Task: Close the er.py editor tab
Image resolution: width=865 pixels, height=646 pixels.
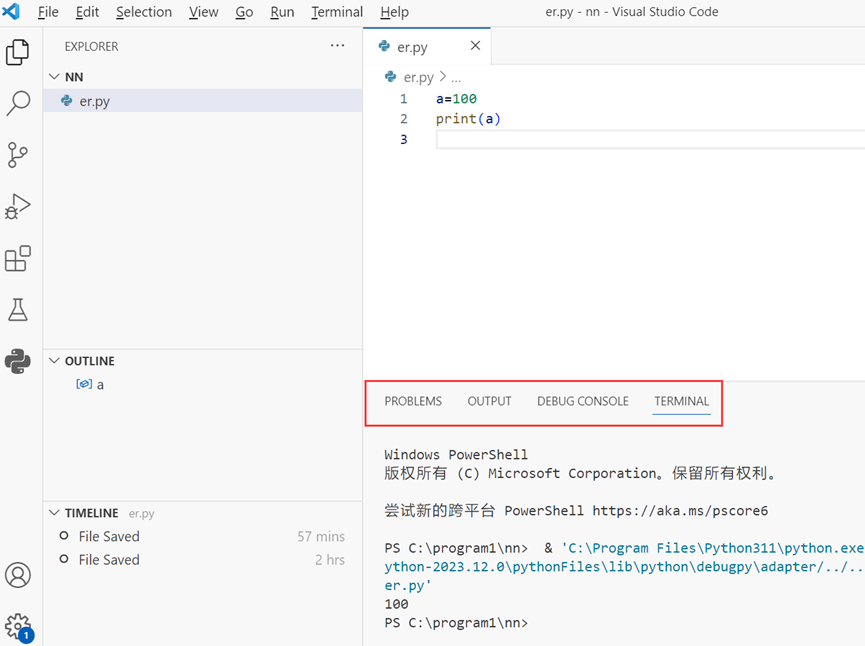Action: click(475, 46)
